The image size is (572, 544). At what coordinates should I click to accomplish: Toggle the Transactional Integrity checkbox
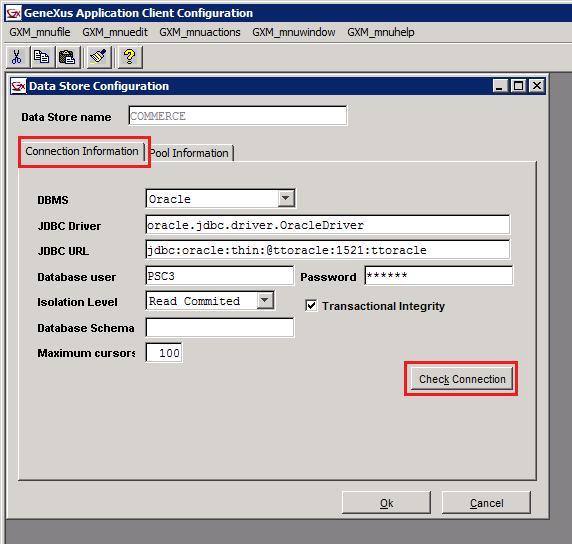(x=311, y=305)
